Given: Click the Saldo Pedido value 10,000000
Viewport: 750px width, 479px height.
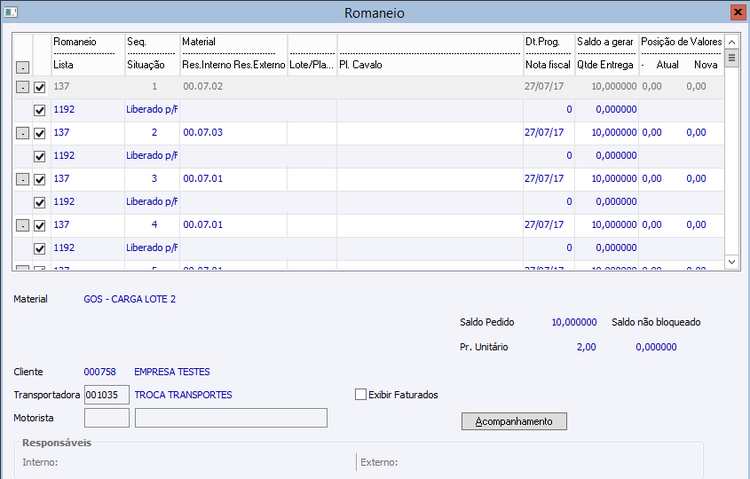Looking at the screenshot, I should pyautogui.click(x=574, y=322).
